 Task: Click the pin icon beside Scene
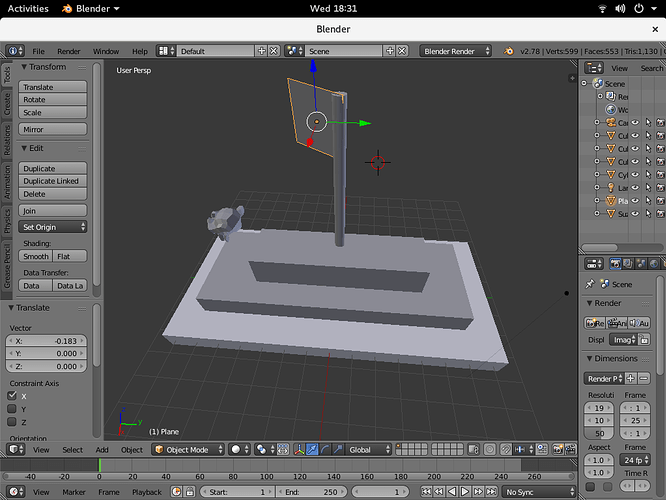(x=590, y=284)
